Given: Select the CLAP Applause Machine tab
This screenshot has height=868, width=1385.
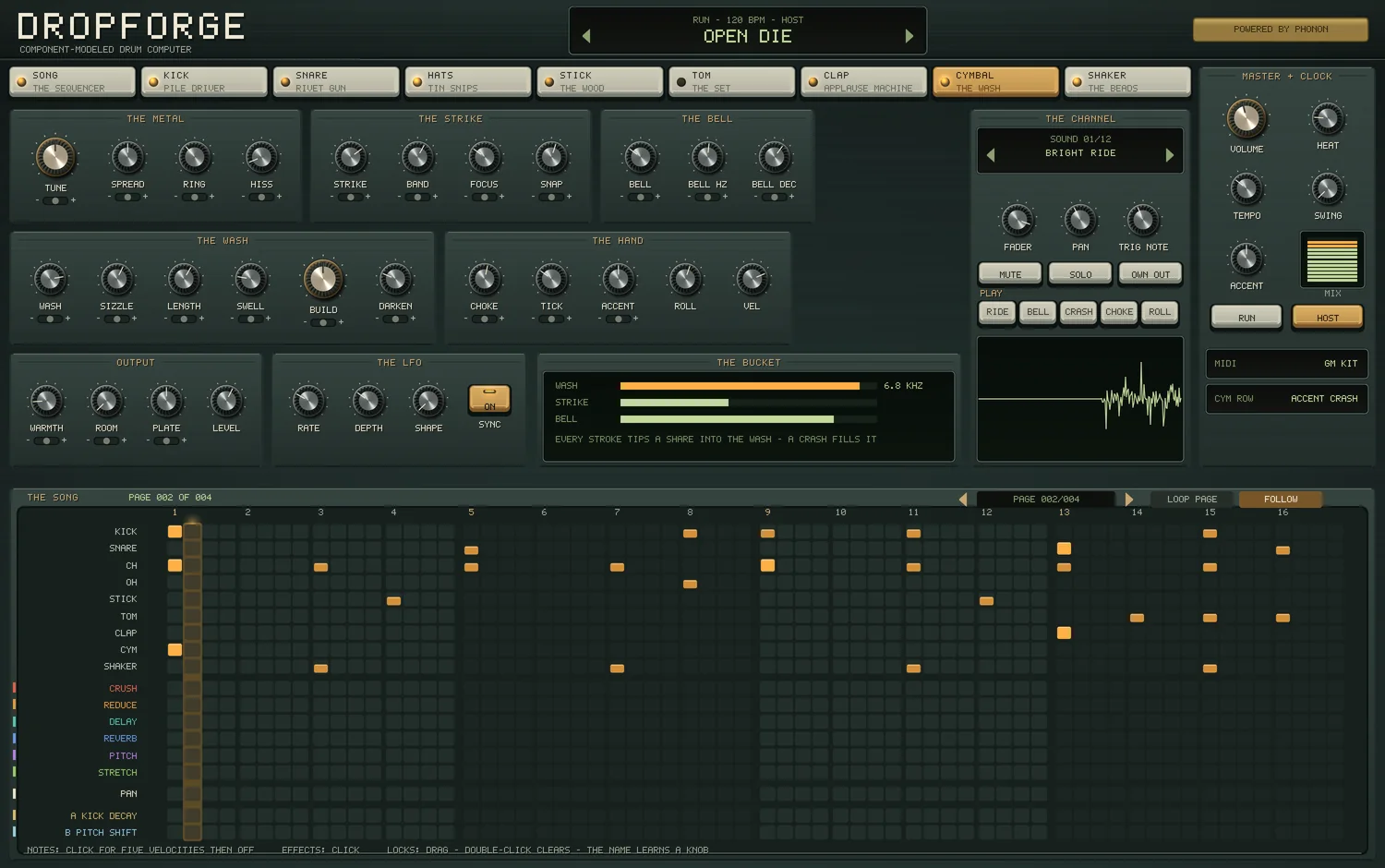Looking at the screenshot, I should (863, 81).
